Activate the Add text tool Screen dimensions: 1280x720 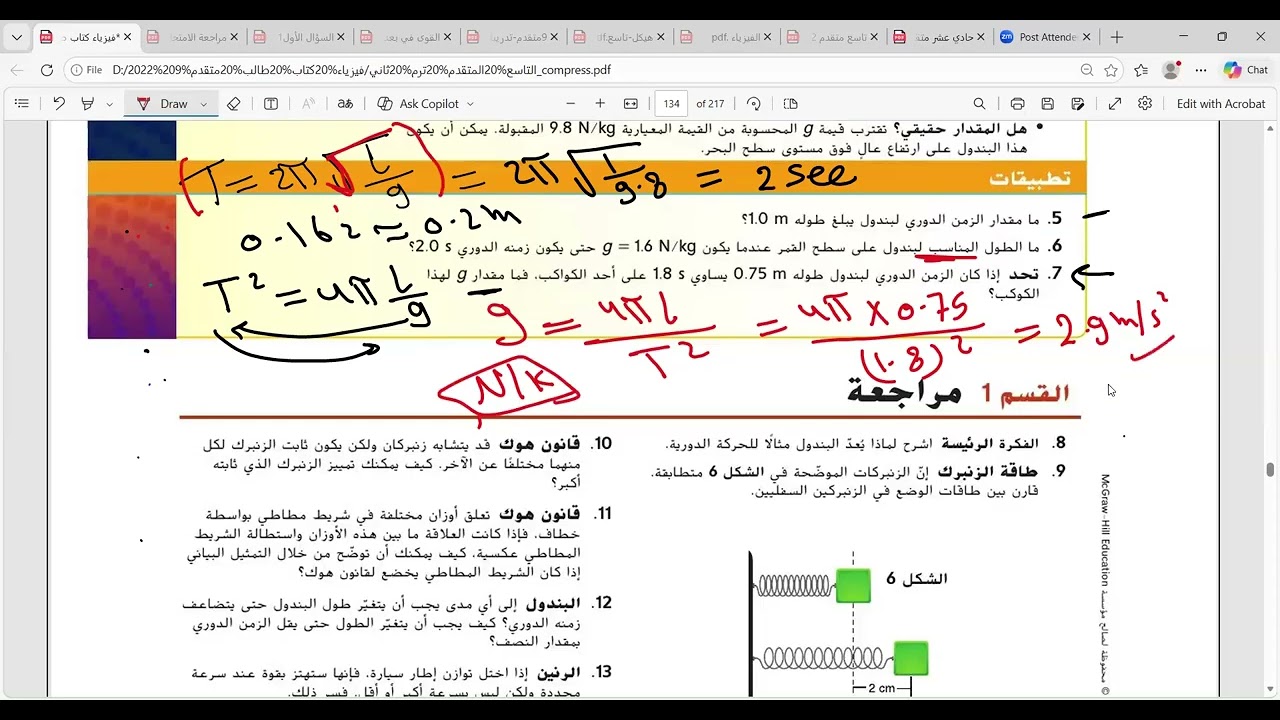tap(271, 103)
